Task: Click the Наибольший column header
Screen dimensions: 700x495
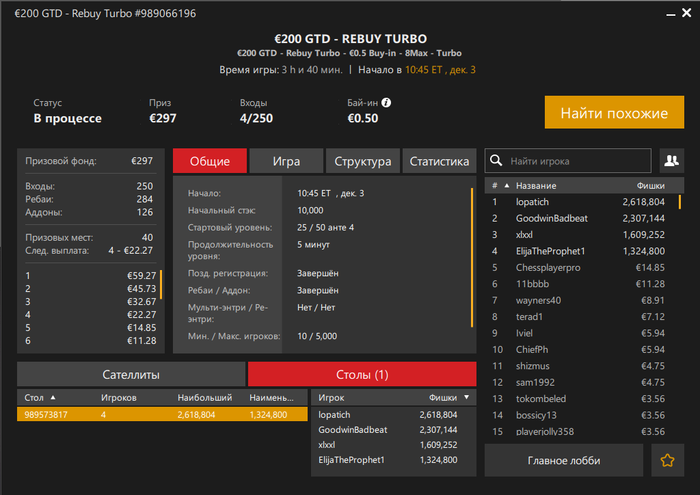Action: (204, 397)
